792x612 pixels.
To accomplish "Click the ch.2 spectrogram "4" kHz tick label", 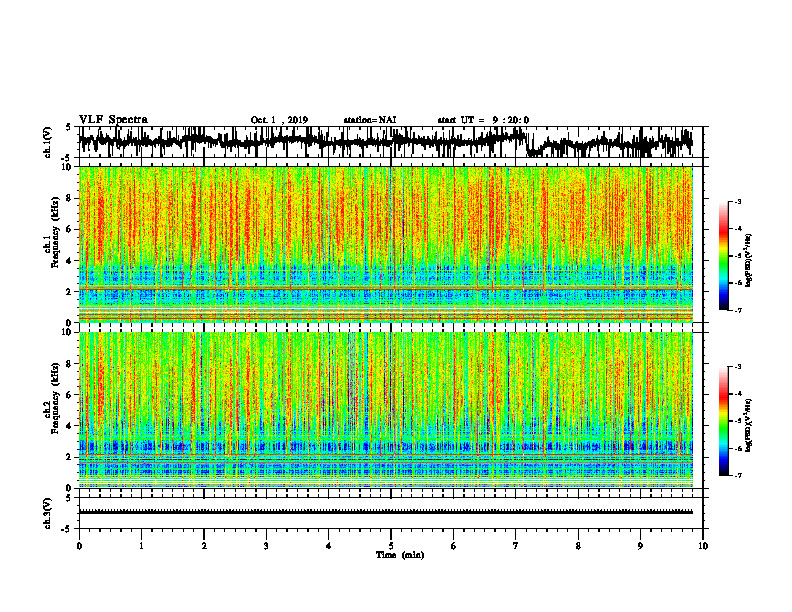I will click(70, 426).
